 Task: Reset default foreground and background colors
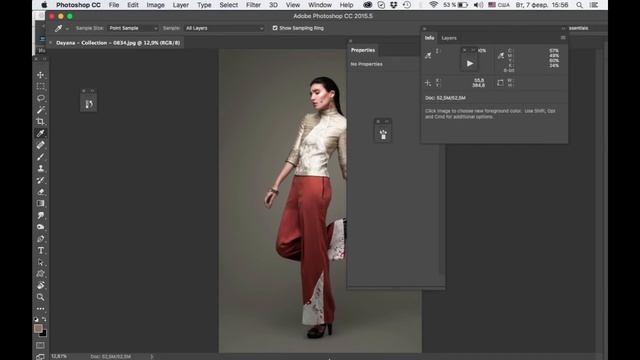36,319
